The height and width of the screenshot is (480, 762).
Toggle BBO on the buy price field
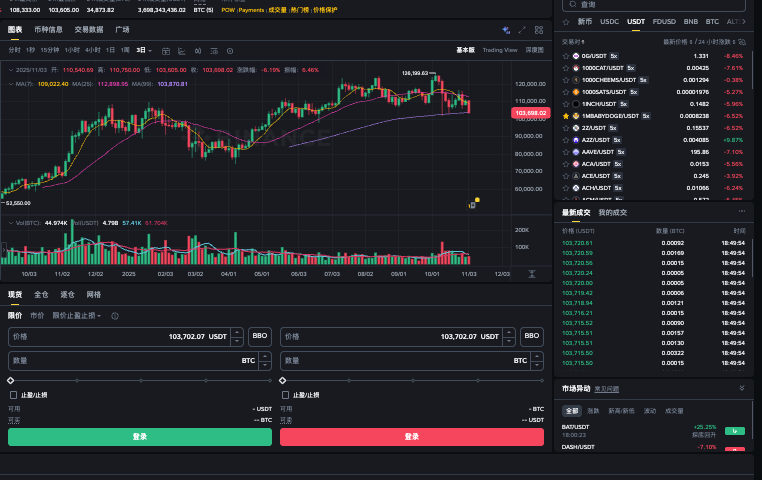[260, 337]
